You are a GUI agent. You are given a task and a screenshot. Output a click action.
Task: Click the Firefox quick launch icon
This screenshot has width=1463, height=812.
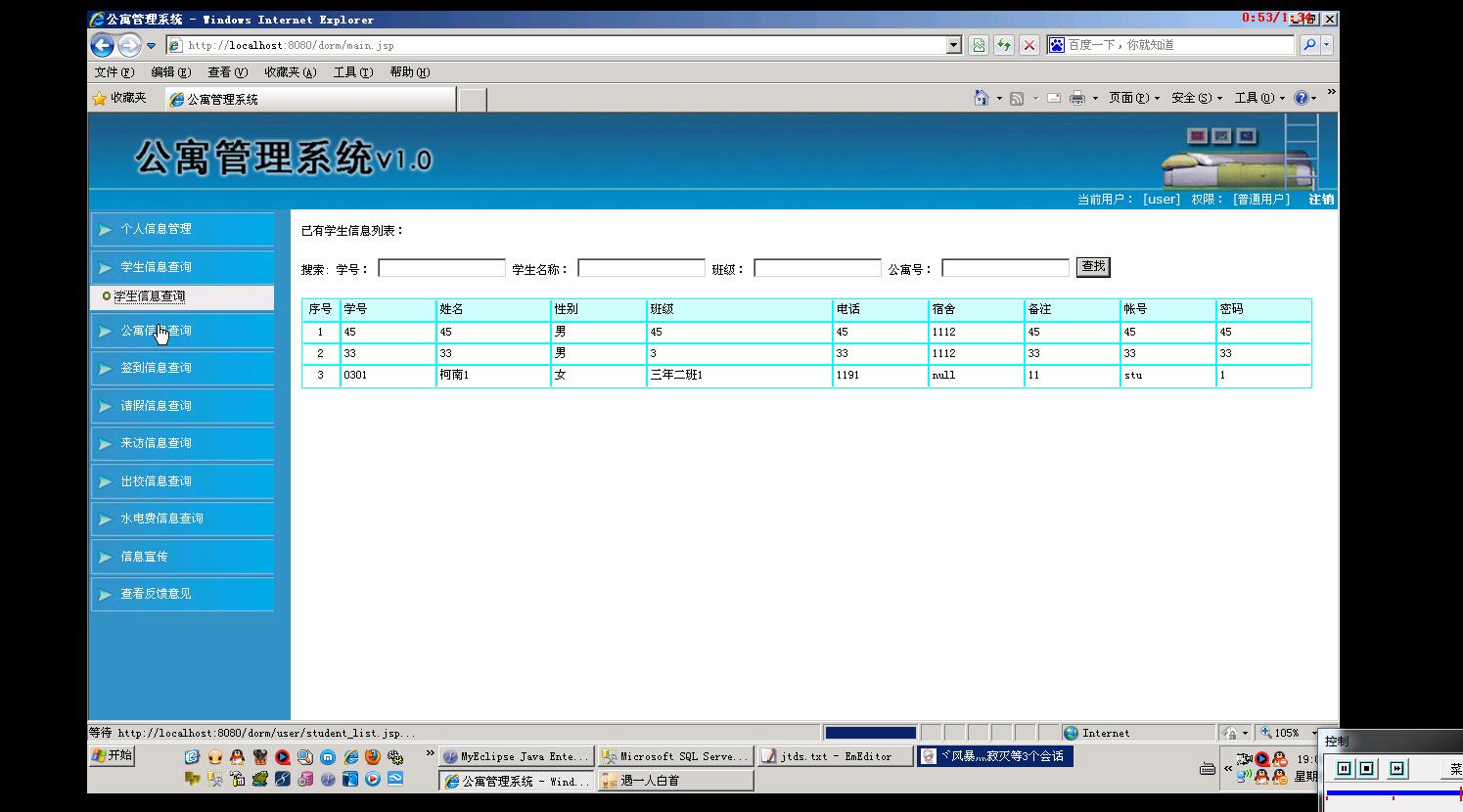[x=373, y=757]
